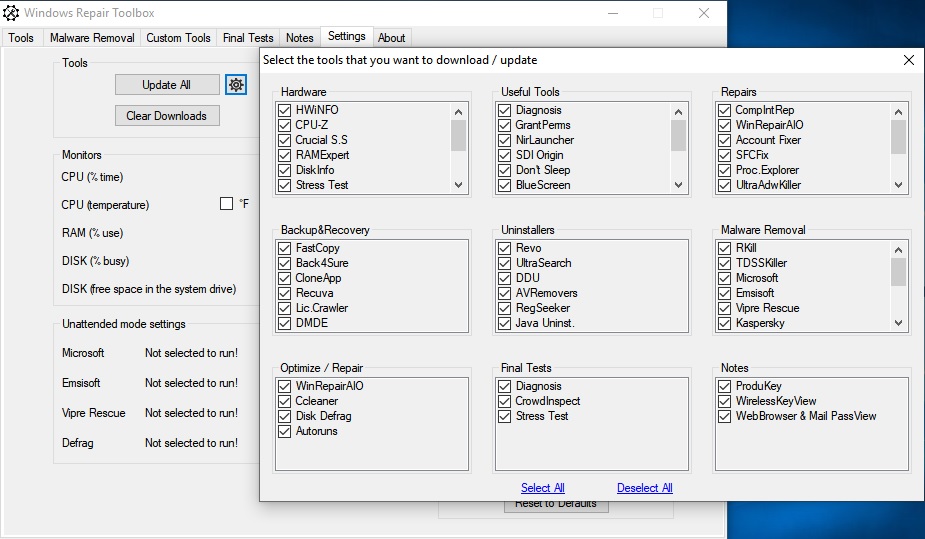Click Useful Tools list scroll-up arrow
925x539 pixels.
(678, 111)
